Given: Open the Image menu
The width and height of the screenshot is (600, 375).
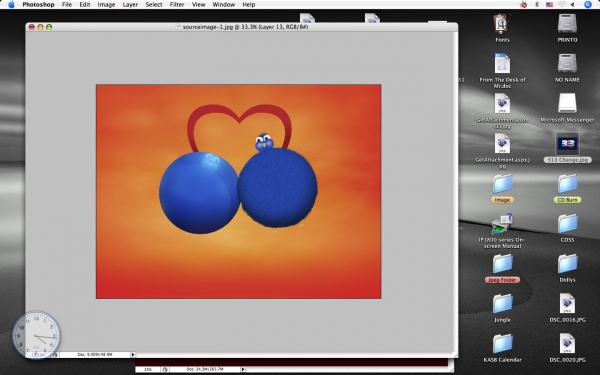Looking at the screenshot, I should point(106,5).
